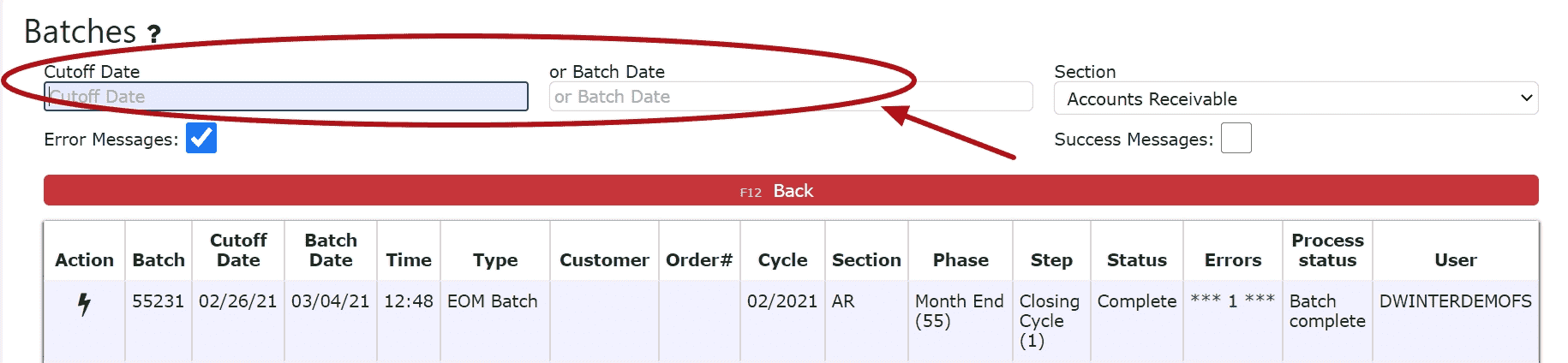Click the red F12 Back button
The width and height of the screenshot is (1568, 363).
coord(791,190)
